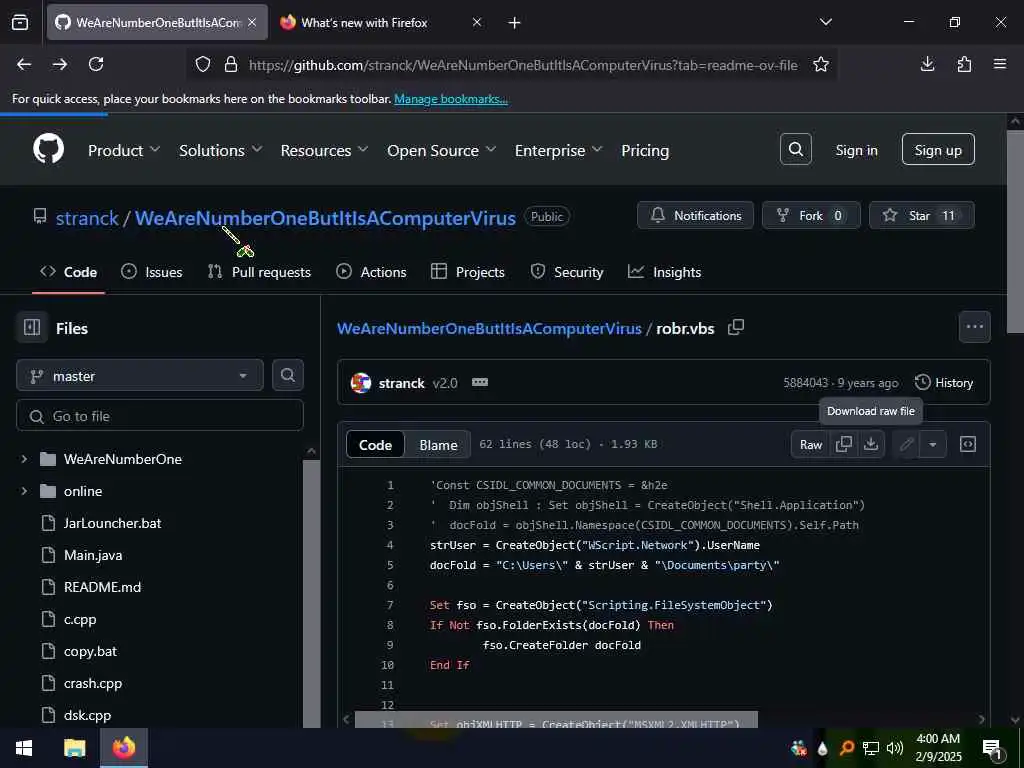
Task: Download raw file icon
Action: tap(871, 444)
